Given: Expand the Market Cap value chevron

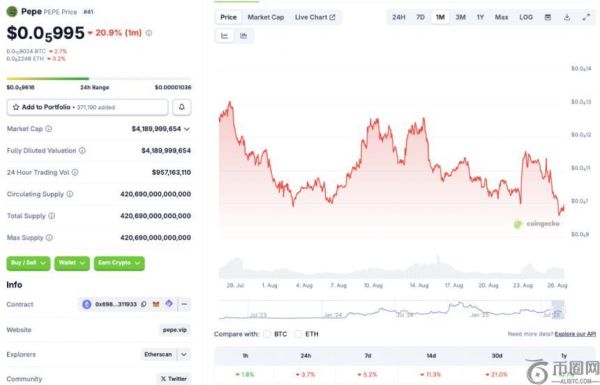Looking at the screenshot, I should pos(187,129).
